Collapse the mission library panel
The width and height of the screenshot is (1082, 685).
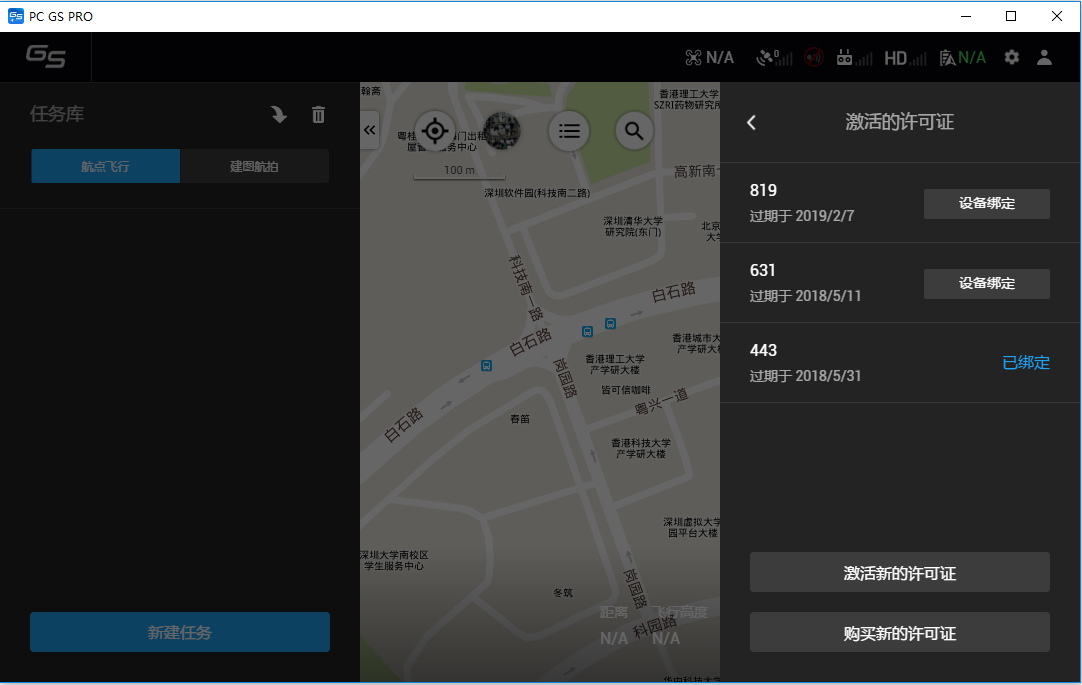click(370, 130)
